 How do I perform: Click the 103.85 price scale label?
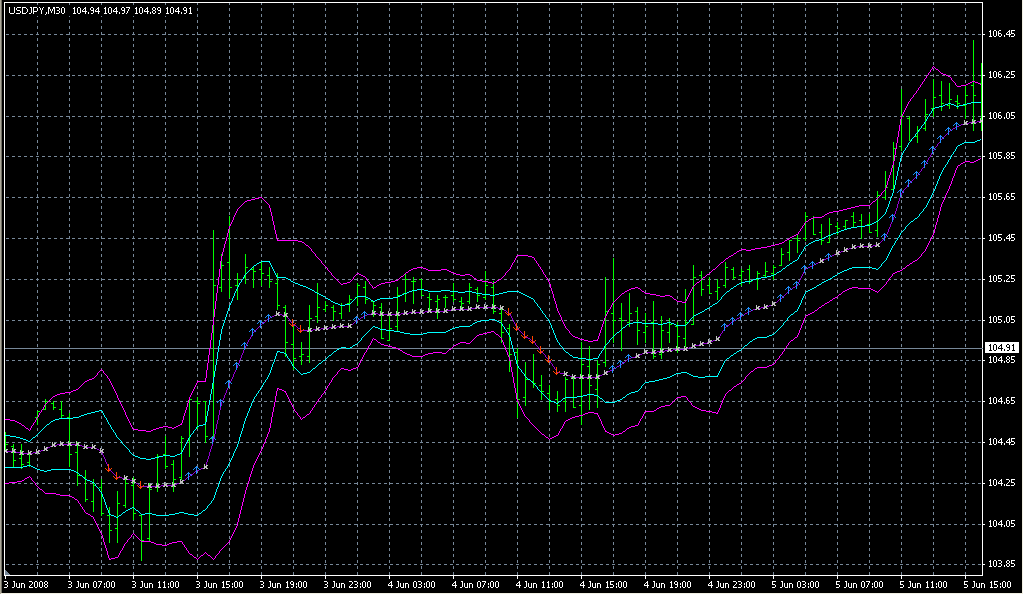[1001, 564]
